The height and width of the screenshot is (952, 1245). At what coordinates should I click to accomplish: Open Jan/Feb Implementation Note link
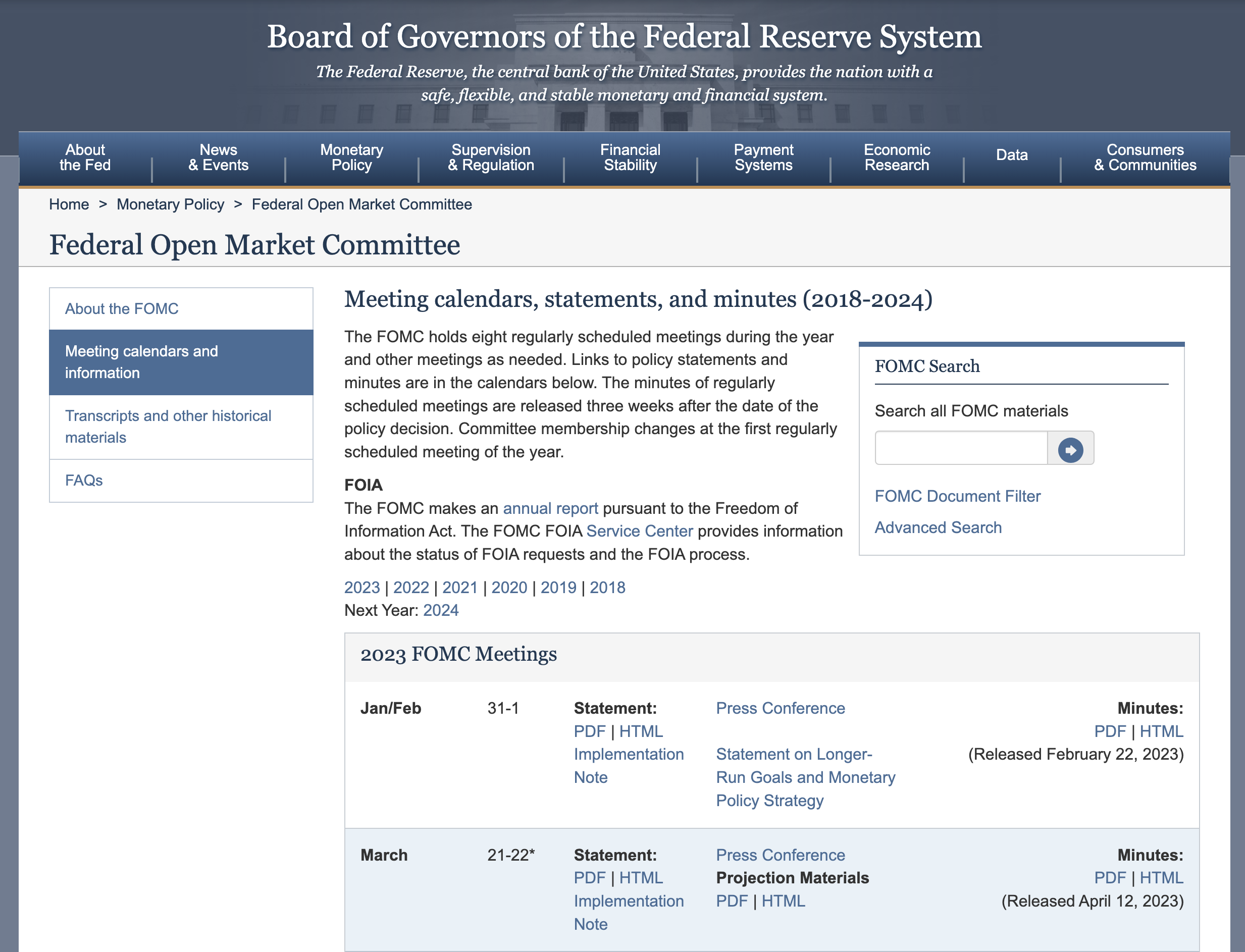629,766
